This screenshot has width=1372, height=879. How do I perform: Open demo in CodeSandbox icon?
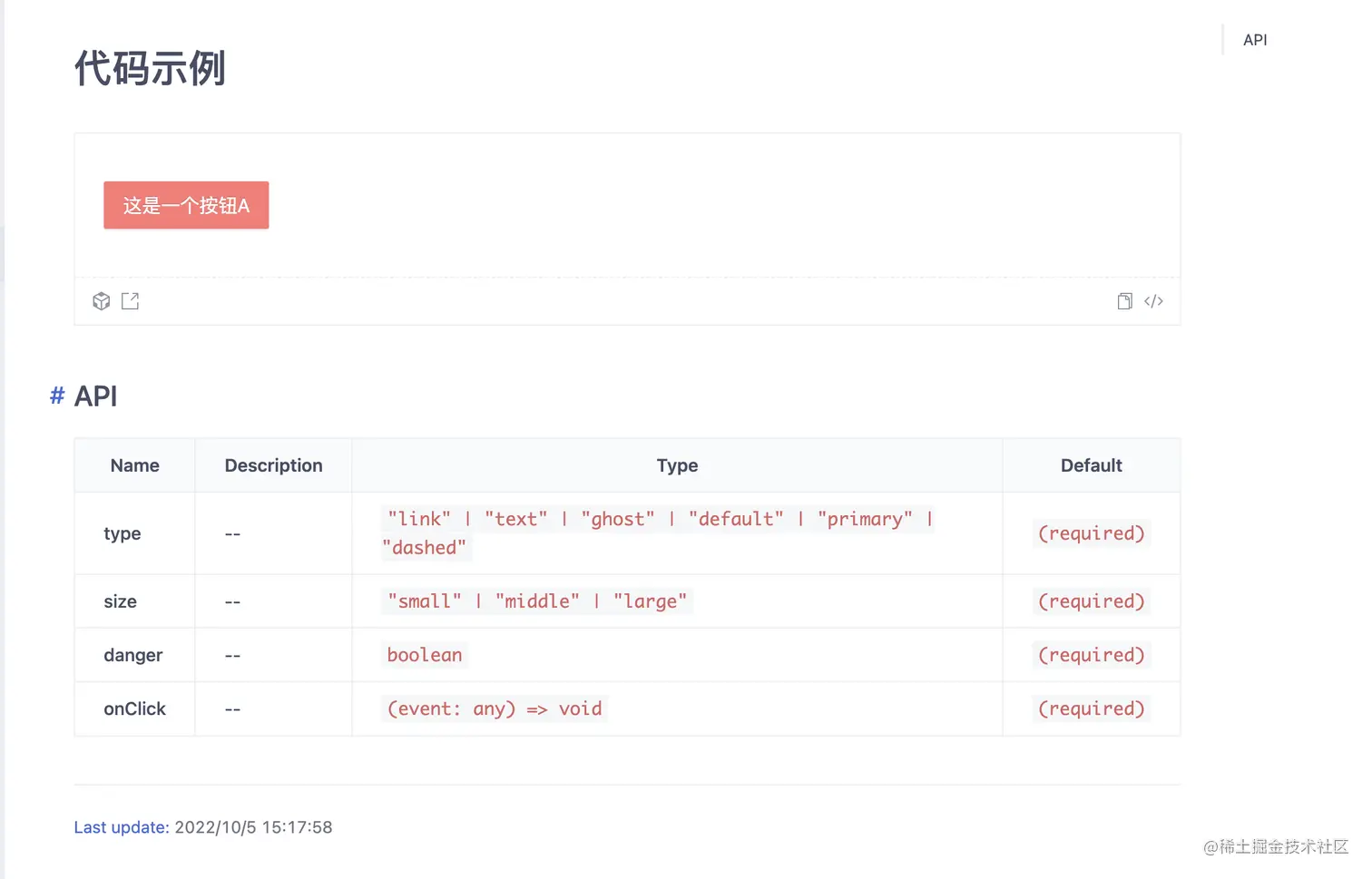click(x=102, y=301)
